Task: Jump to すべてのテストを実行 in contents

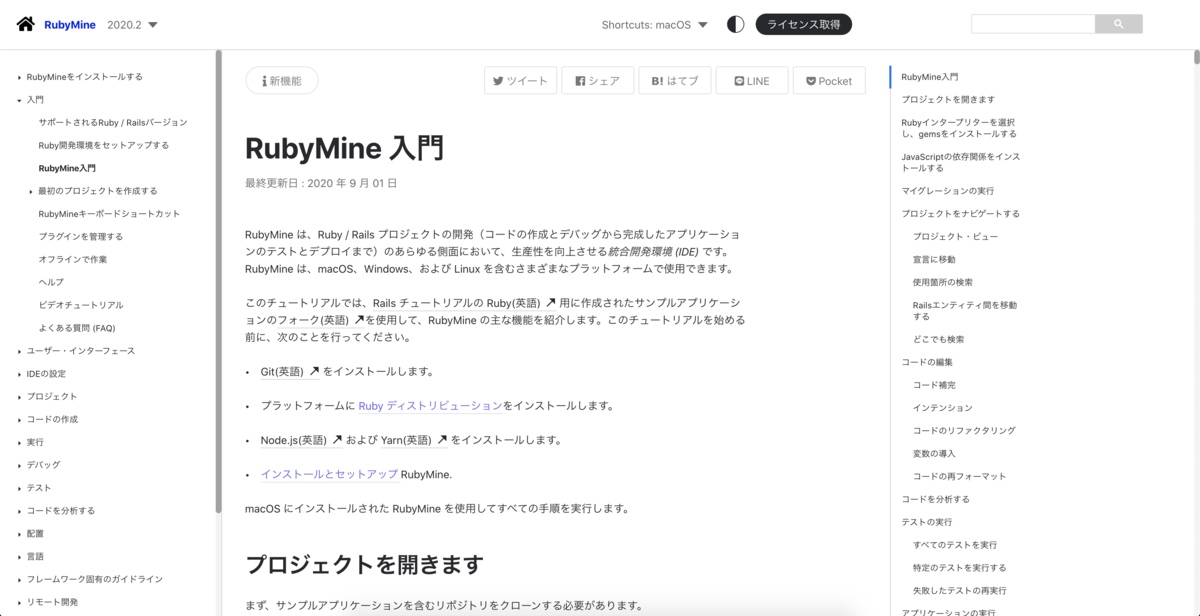Action: [955, 545]
